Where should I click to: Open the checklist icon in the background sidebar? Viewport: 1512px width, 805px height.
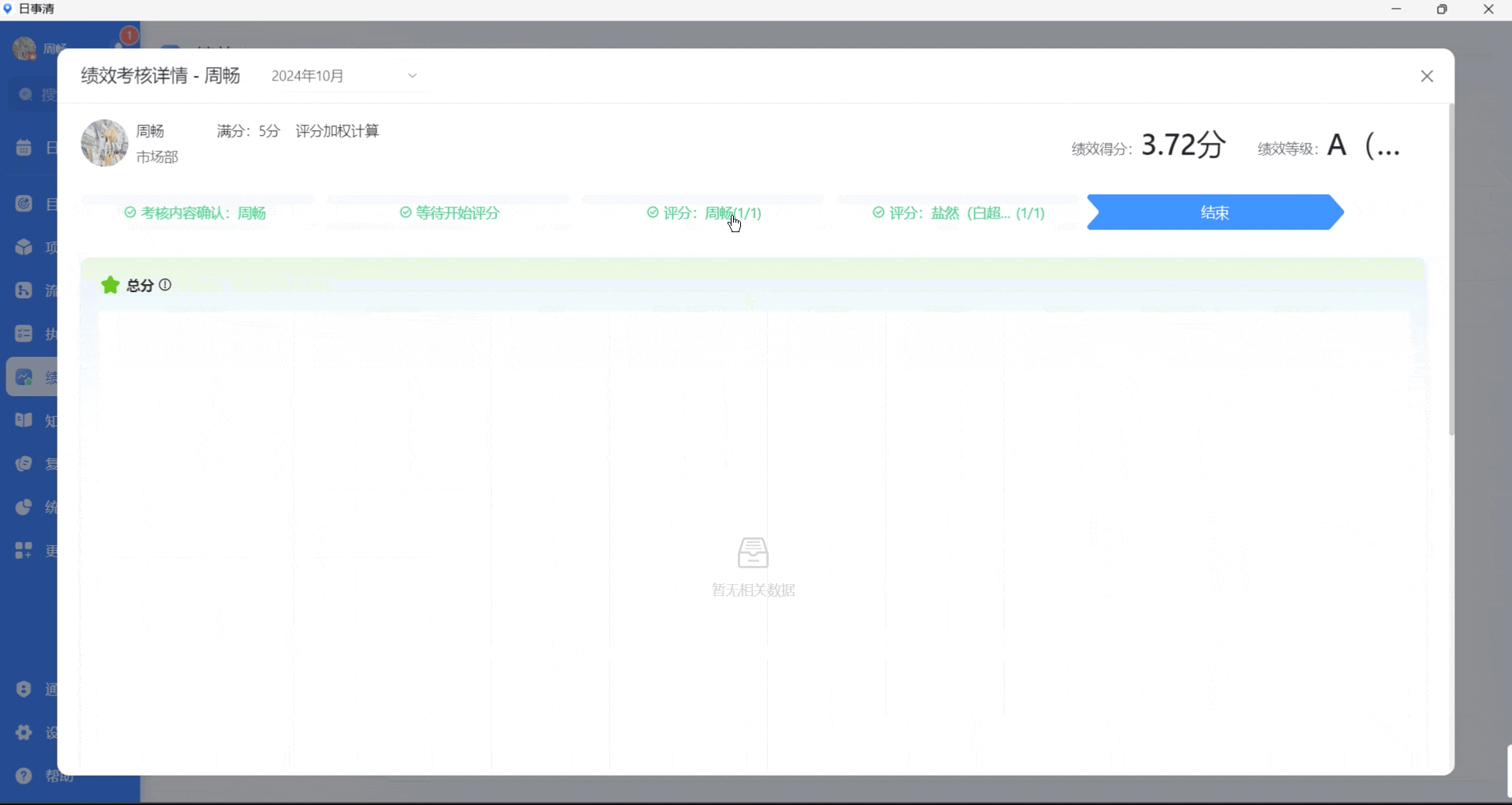(x=24, y=334)
